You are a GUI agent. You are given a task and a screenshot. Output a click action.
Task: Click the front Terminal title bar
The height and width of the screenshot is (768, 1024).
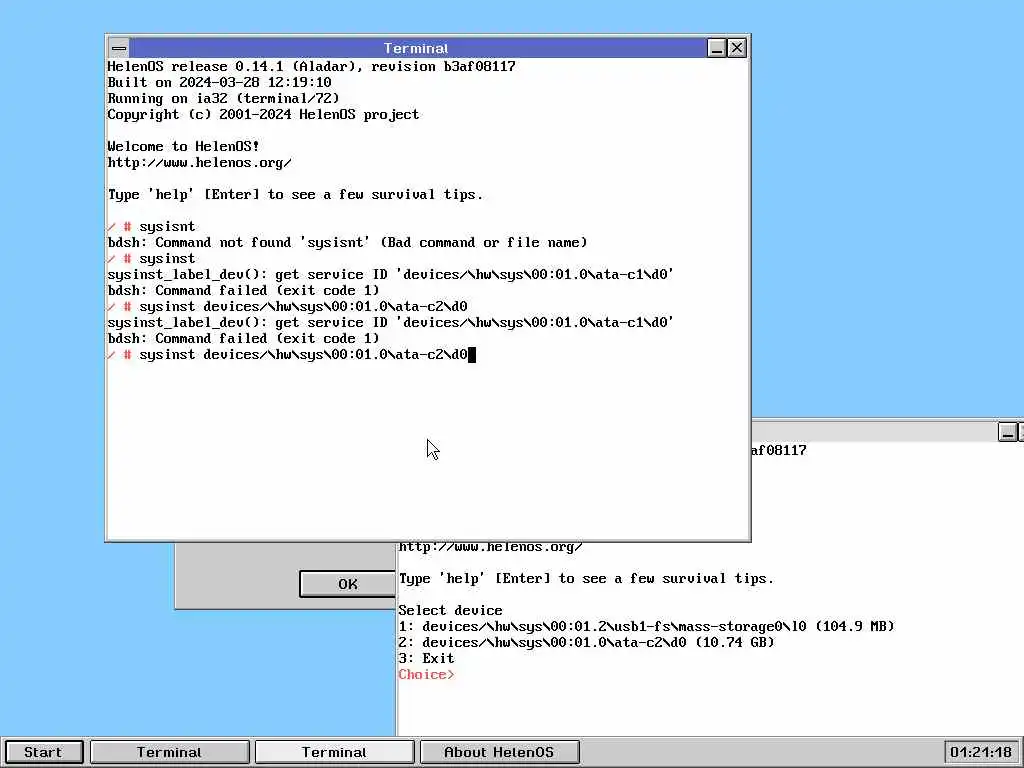416,48
